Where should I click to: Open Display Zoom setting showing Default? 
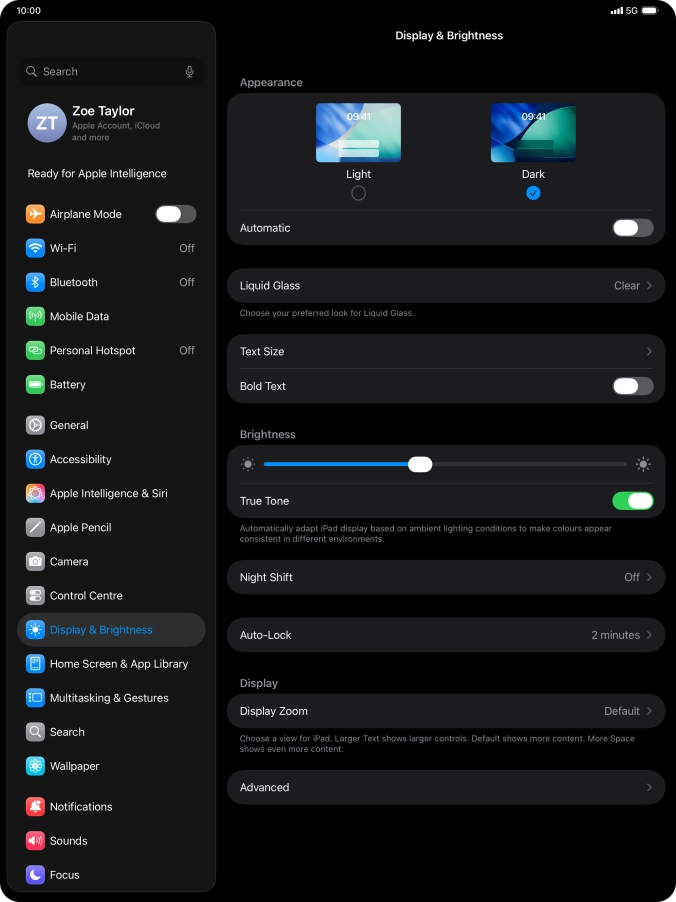pos(446,711)
